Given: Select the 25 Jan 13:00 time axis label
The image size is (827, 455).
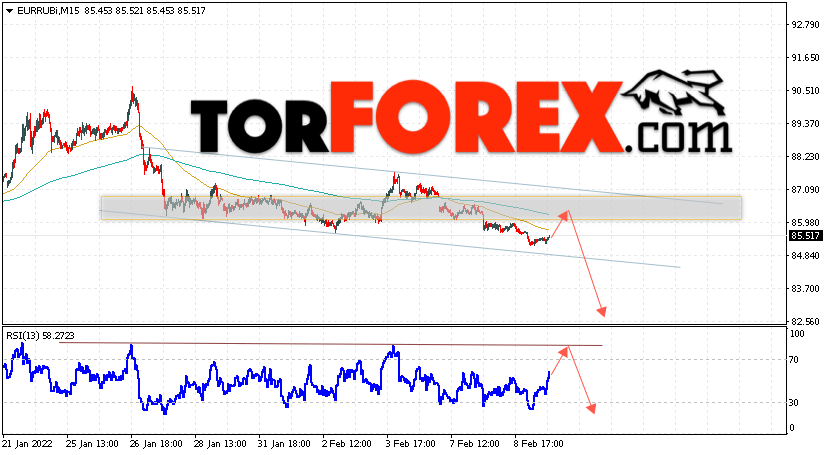Looking at the screenshot, I should 92,443.
